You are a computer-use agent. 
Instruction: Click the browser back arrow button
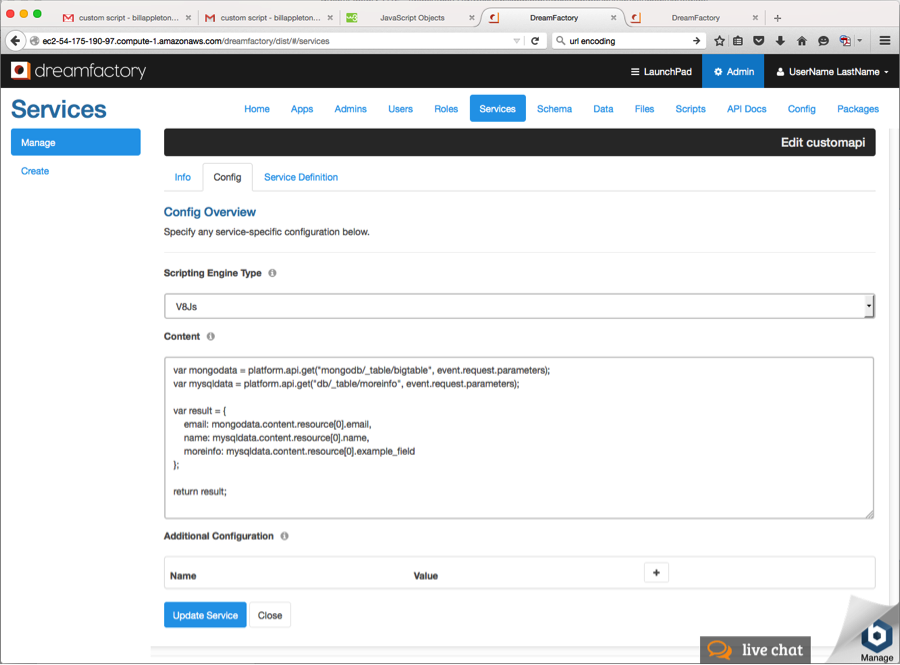[x=15, y=41]
